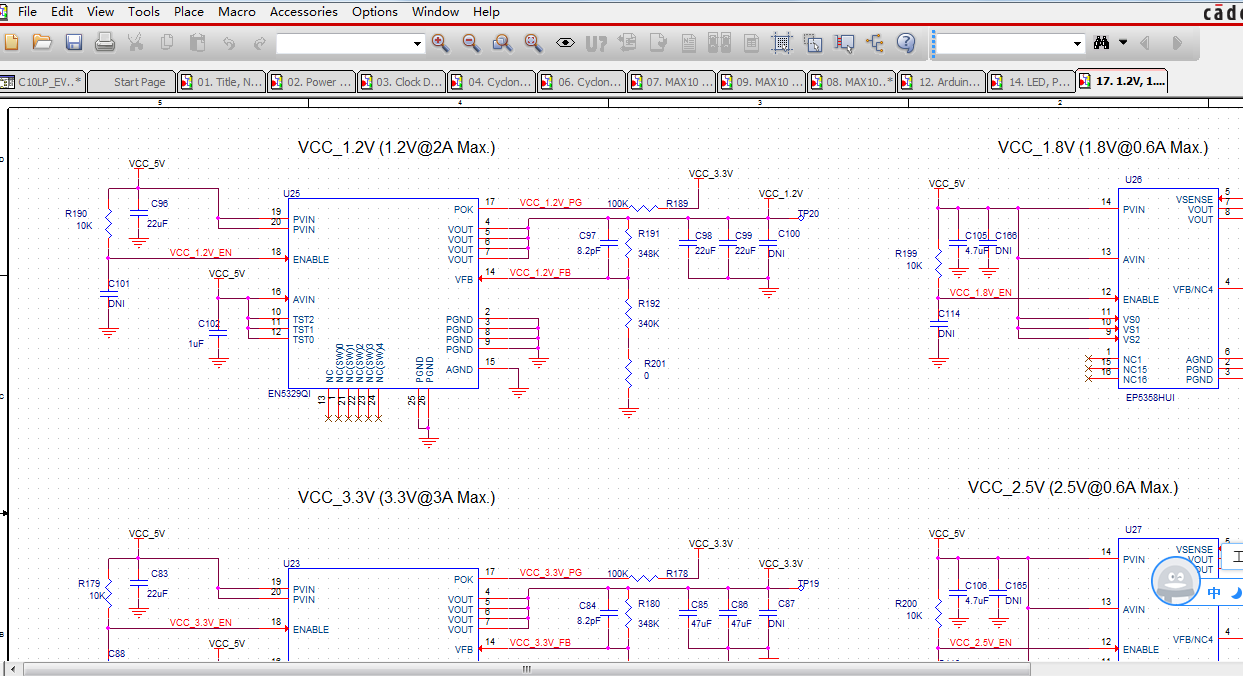
Task: Click the floating robot assistant icon
Action: pyautogui.click(x=1175, y=580)
